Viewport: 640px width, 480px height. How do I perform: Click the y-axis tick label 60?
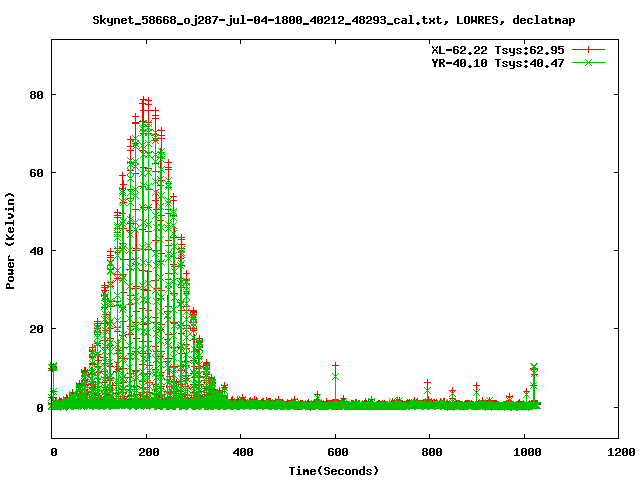(36, 173)
